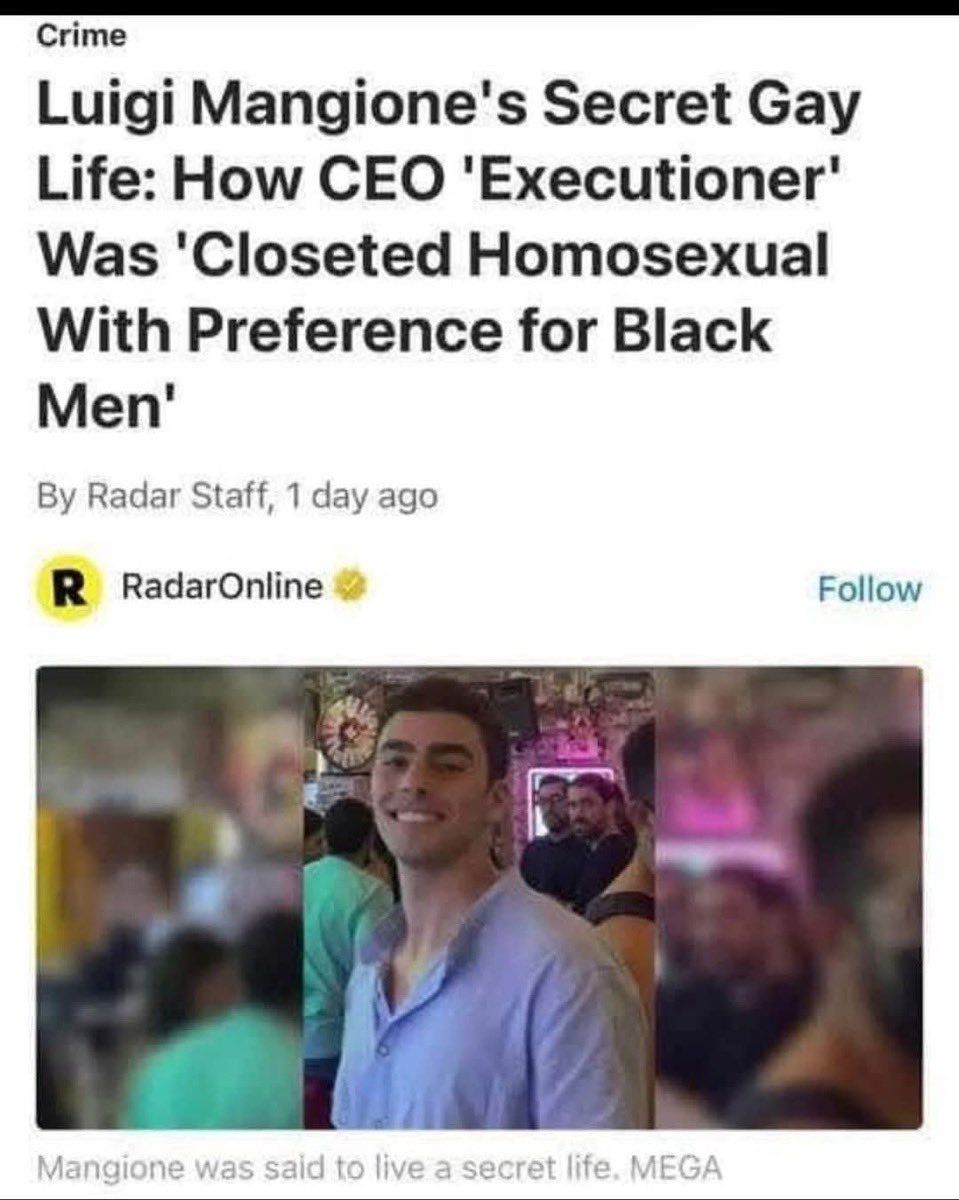The width and height of the screenshot is (959, 1200).
Task: Open the Crime category label
Action: (x=83, y=35)
